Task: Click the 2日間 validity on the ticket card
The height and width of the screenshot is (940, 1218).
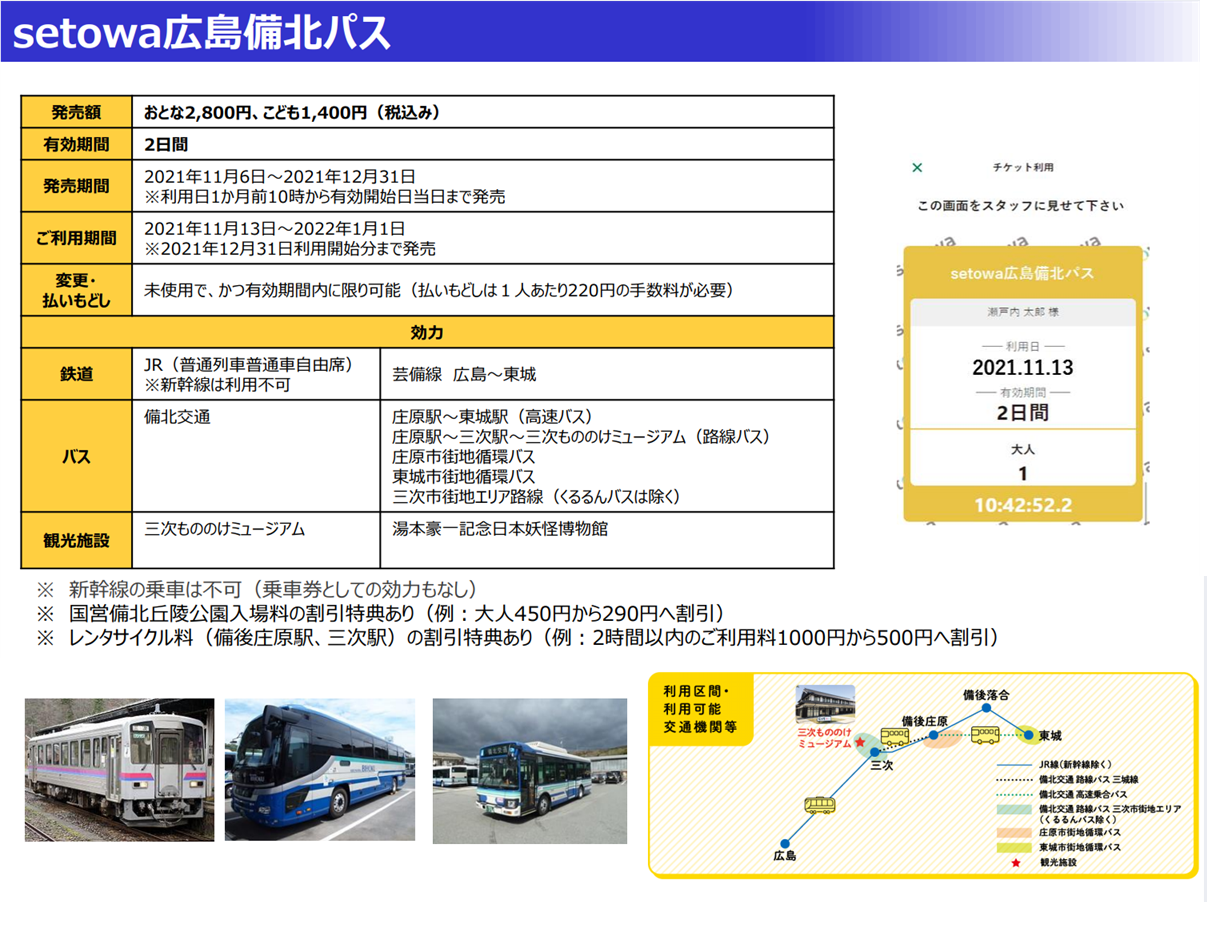Action: (1022, 412)
